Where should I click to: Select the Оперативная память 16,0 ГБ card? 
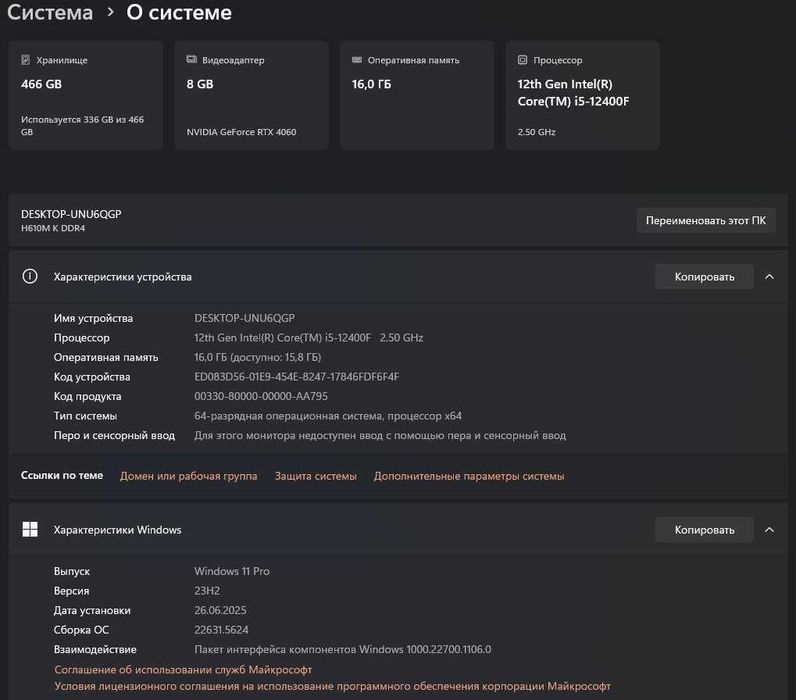(x=417, y=96)
